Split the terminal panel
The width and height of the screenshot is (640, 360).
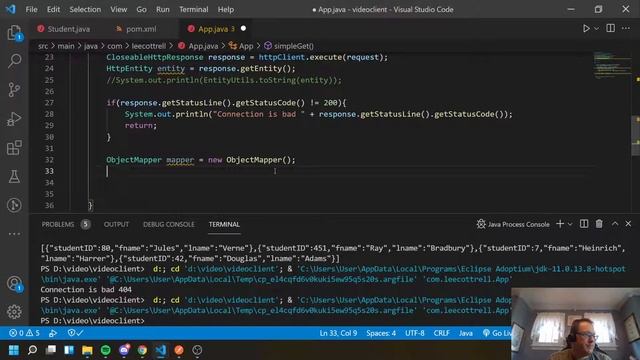[x=584, y=224]
